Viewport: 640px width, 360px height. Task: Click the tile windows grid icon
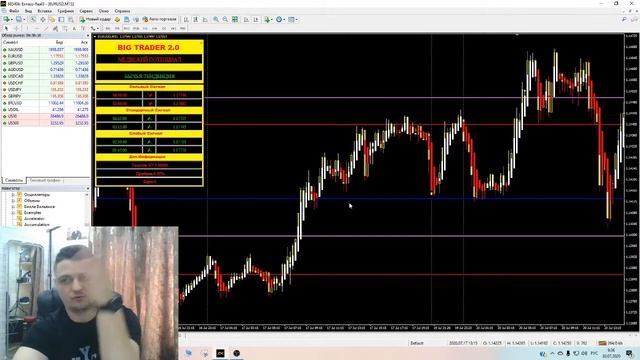tap(235, 19)
